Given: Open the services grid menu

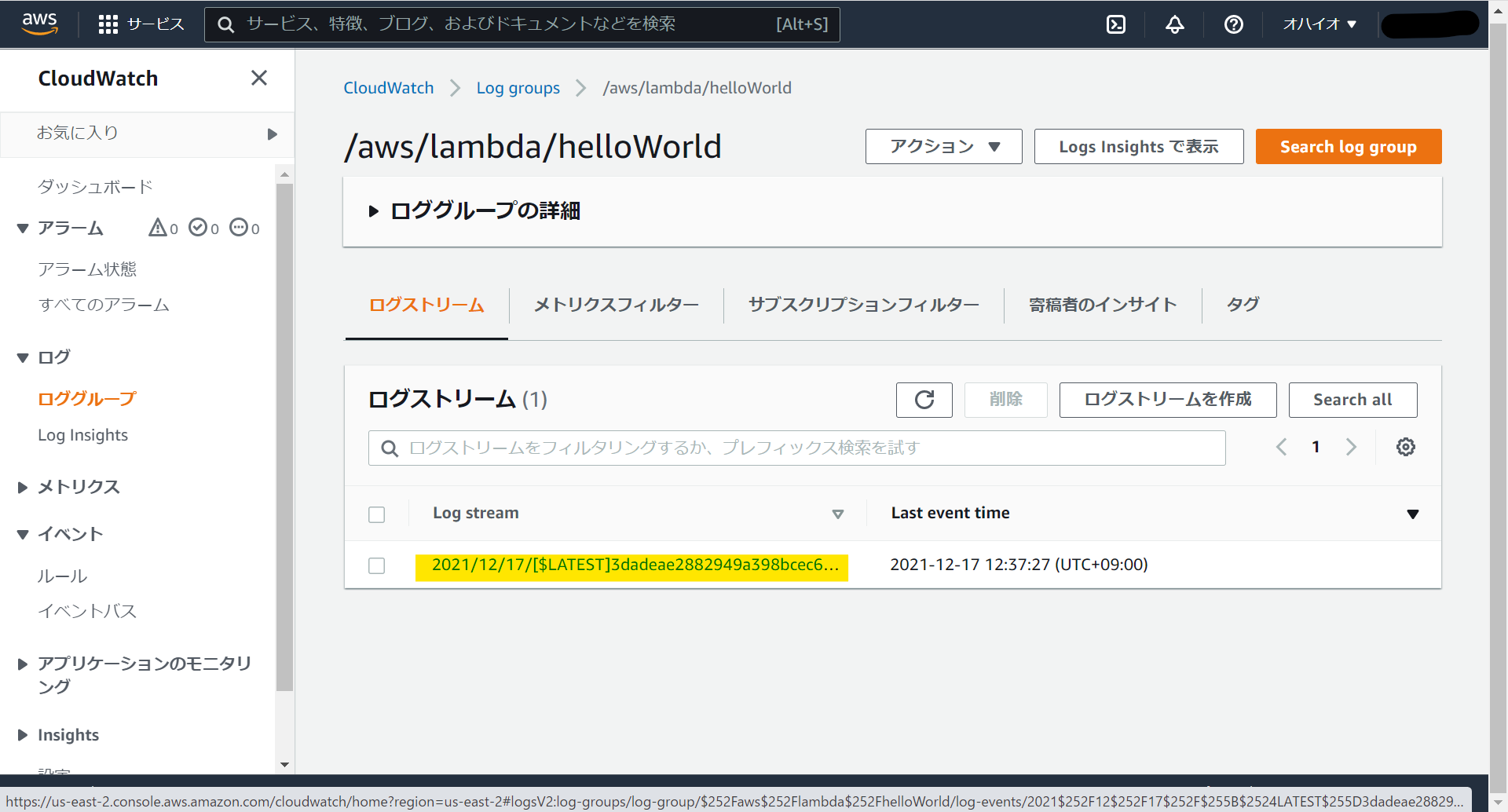Looking at the screenshot, I should pyautogui.click(x=108, y=24).
